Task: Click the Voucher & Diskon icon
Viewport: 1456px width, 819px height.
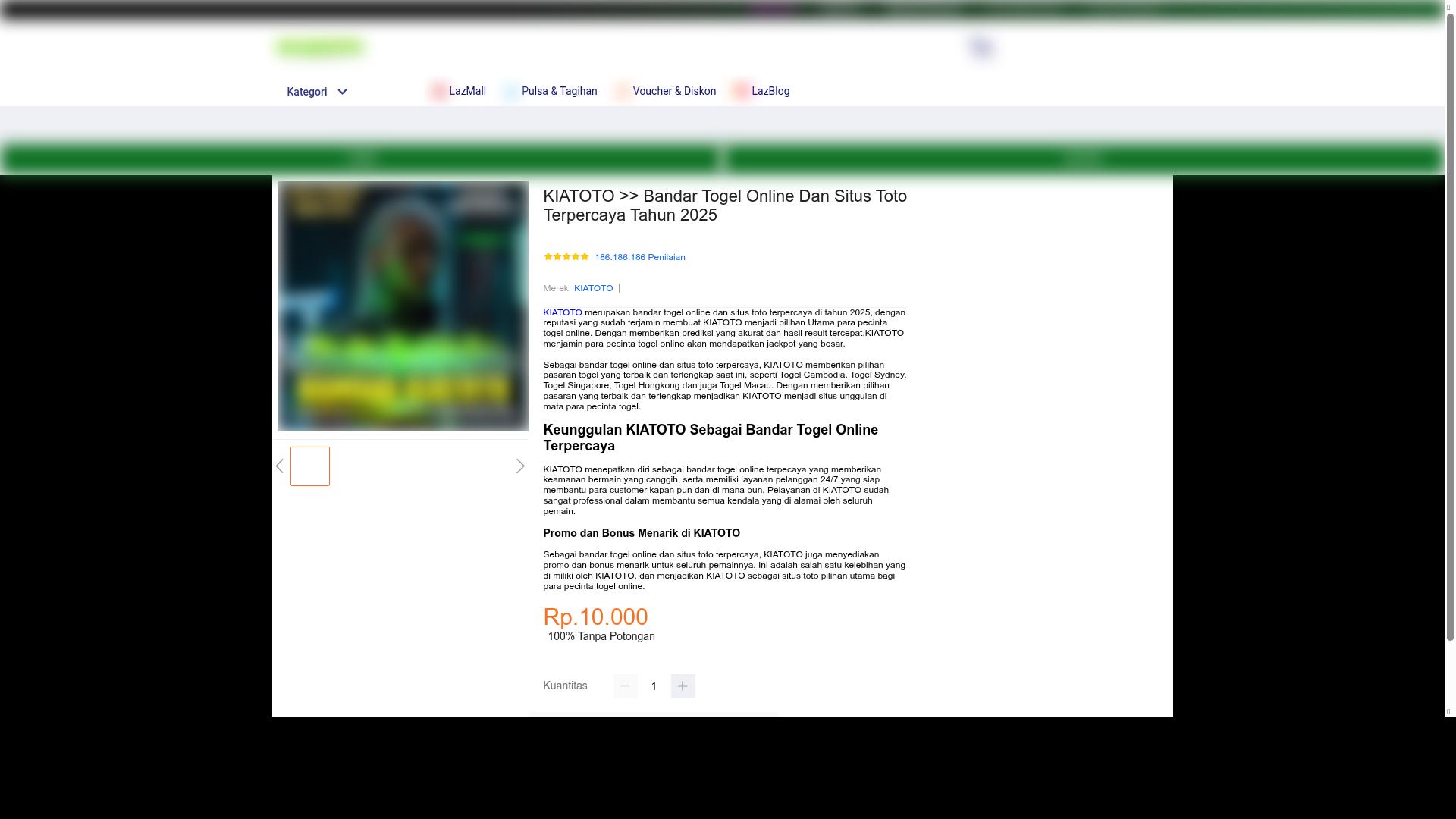Action: (622, 91)
